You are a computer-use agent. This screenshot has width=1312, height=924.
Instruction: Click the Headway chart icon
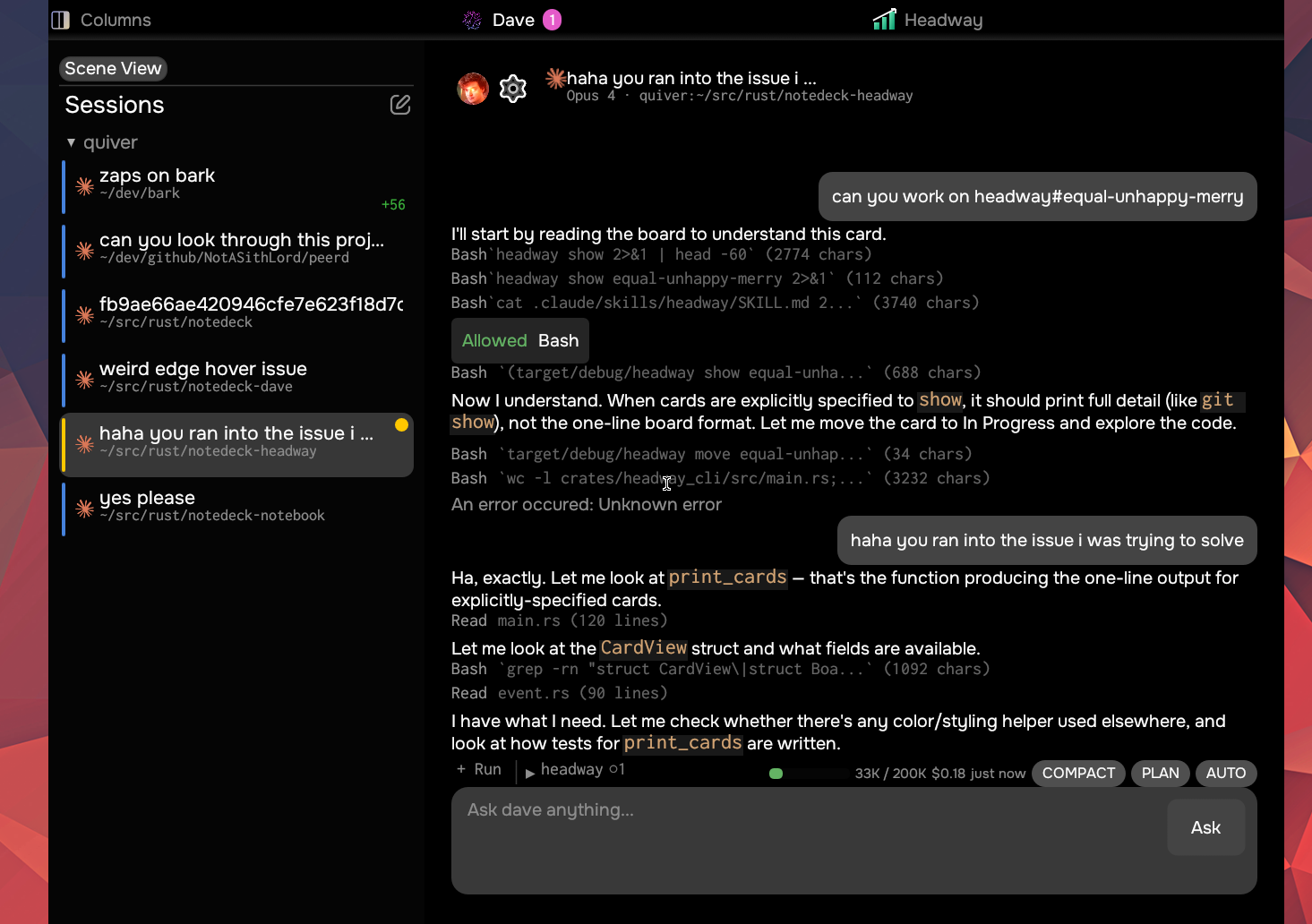pyautogui.click(x=885, y=19)
